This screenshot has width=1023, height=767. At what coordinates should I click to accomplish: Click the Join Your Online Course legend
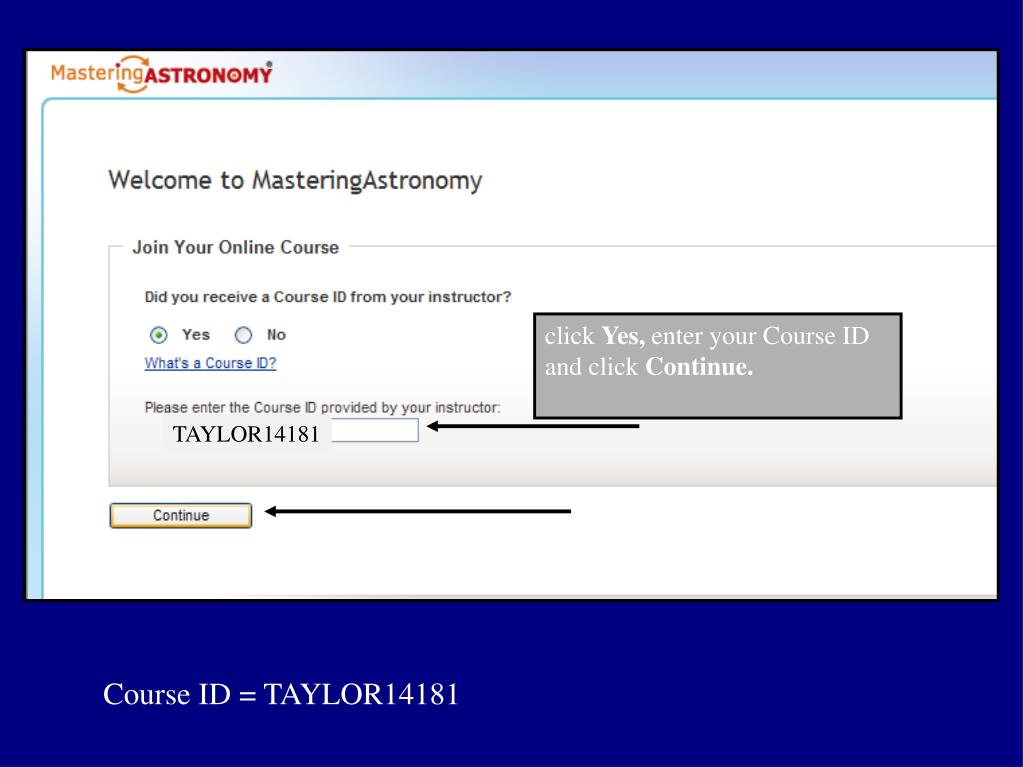(x=236, y=247)
